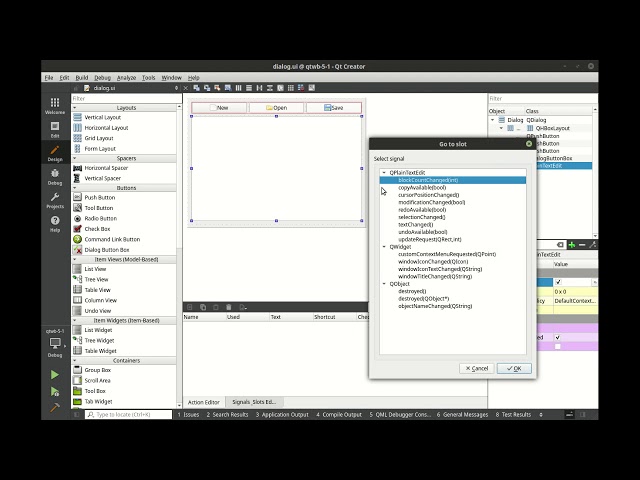Collapse the Buttons category in widget box
640x480 pixels.
coord(75,188)
